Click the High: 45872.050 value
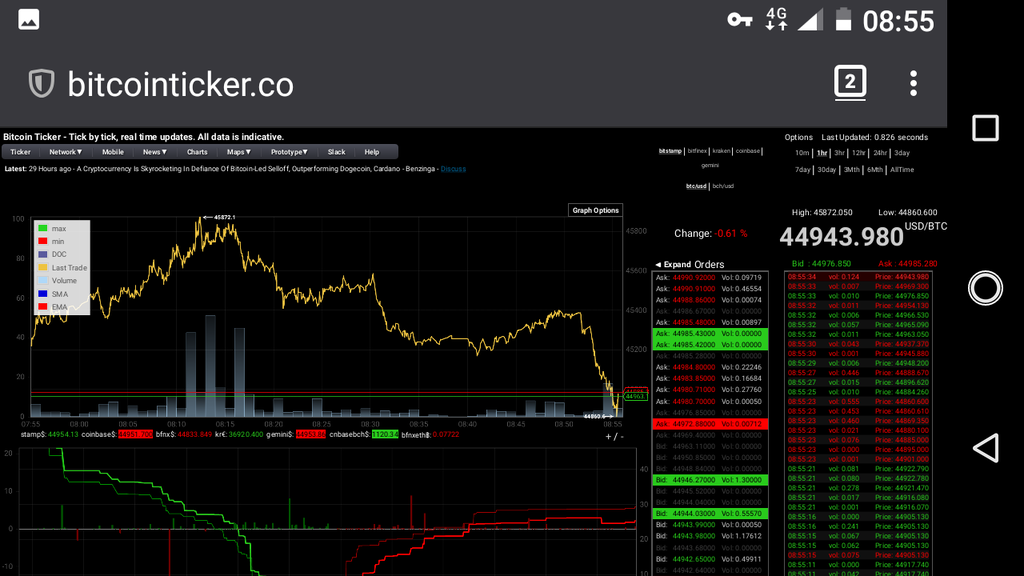This screenshot has width=1024, height=576. [822, 212]
